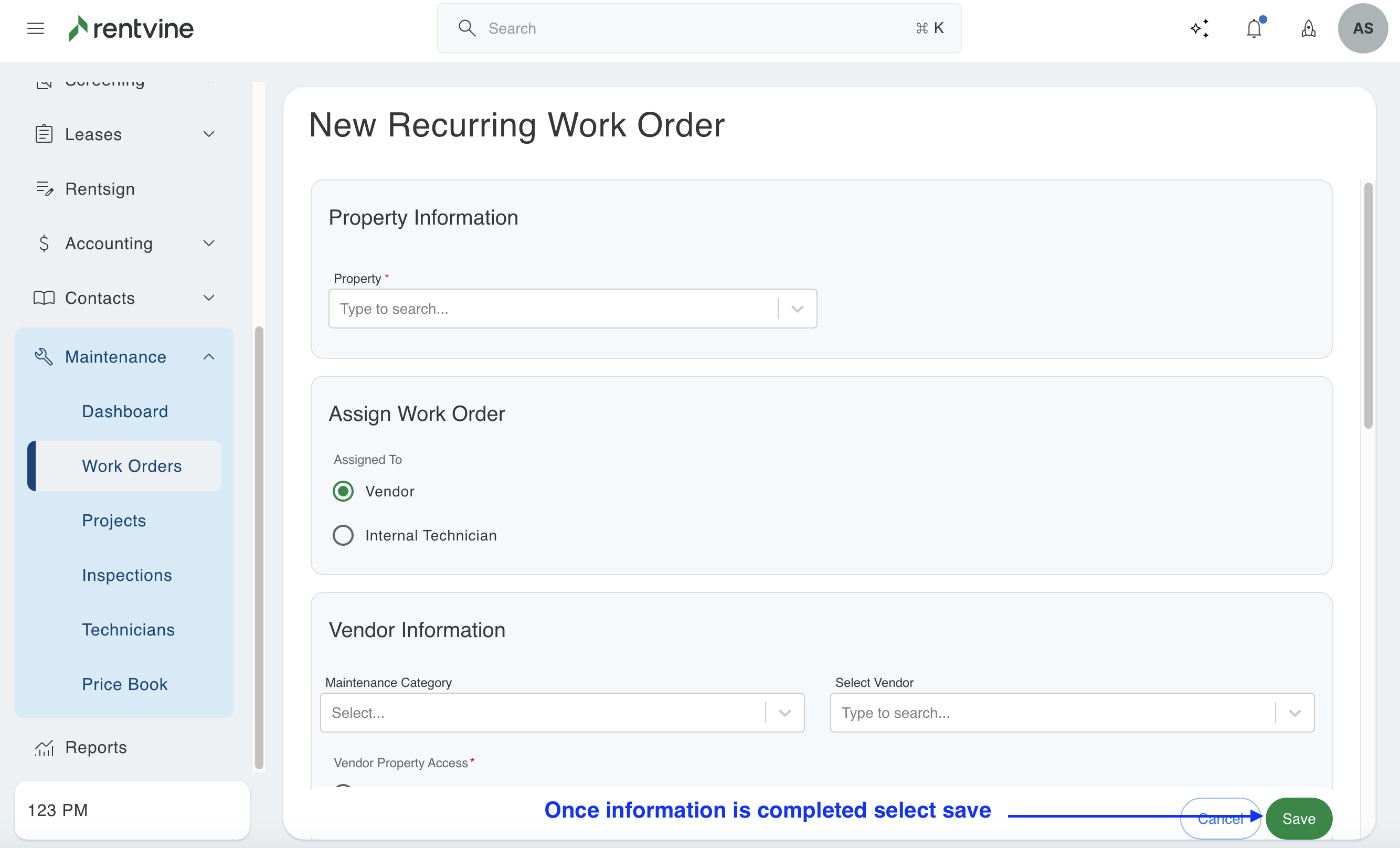Open the Select Vendor dropdown arrow

click(1295, 713)
